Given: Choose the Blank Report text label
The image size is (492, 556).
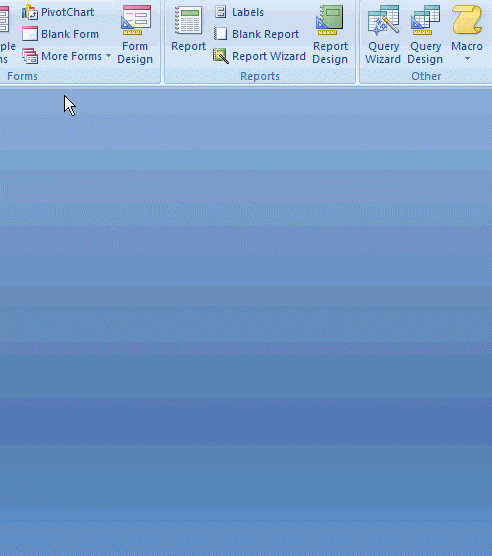Looking at the screenshot, I should pyautogui.click(x=265, y=34).
